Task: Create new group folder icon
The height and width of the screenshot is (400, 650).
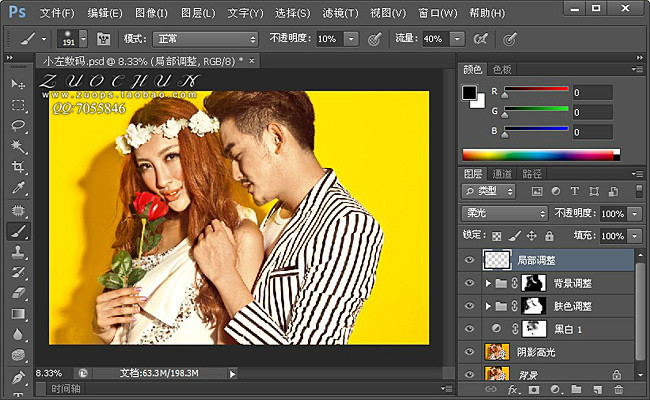Action: pos(576,389)
